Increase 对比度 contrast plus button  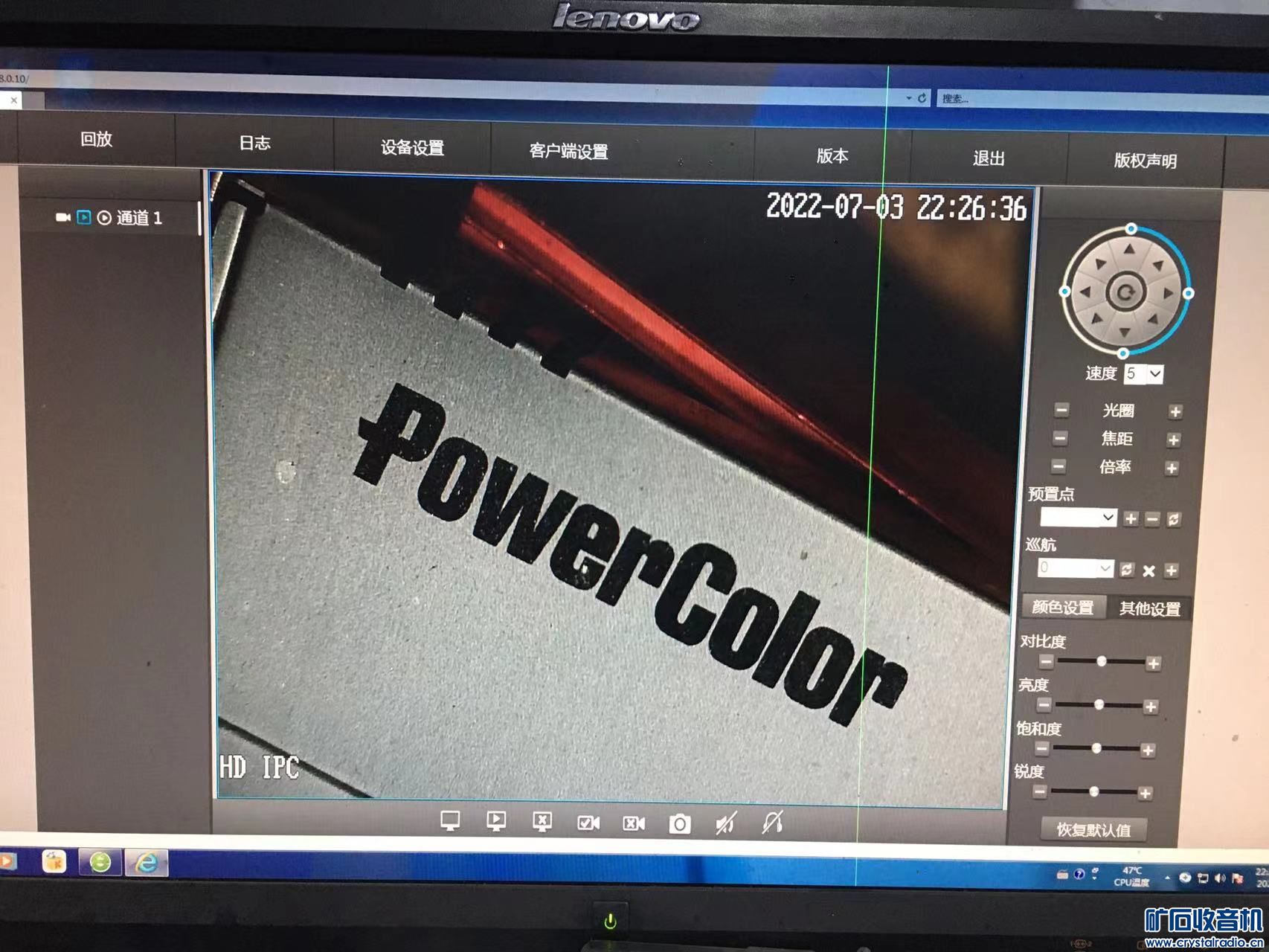(1153, 663)
